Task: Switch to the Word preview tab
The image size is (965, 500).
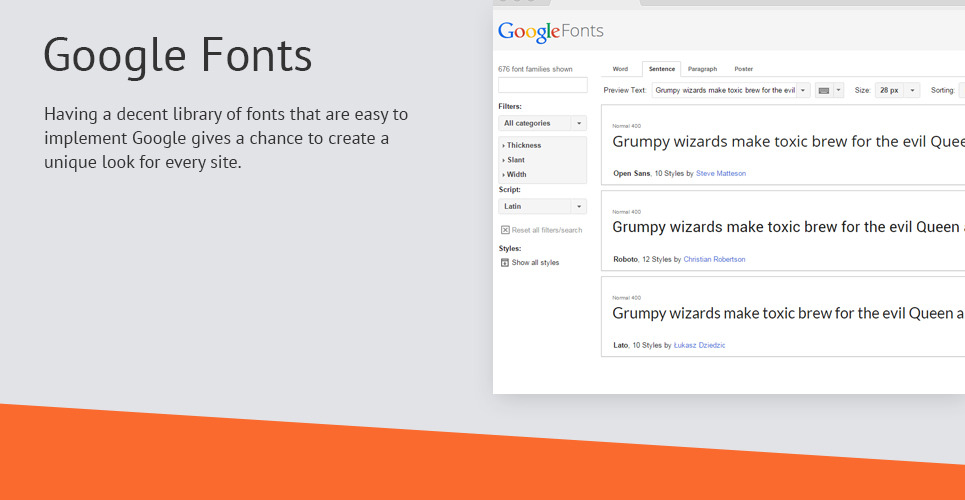Action: pos(620,69)
